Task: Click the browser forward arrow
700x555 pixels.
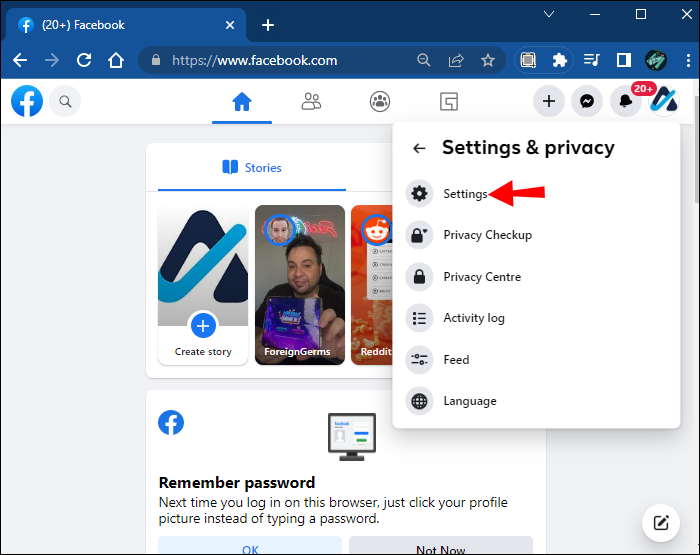Action: tap(52, 60)
